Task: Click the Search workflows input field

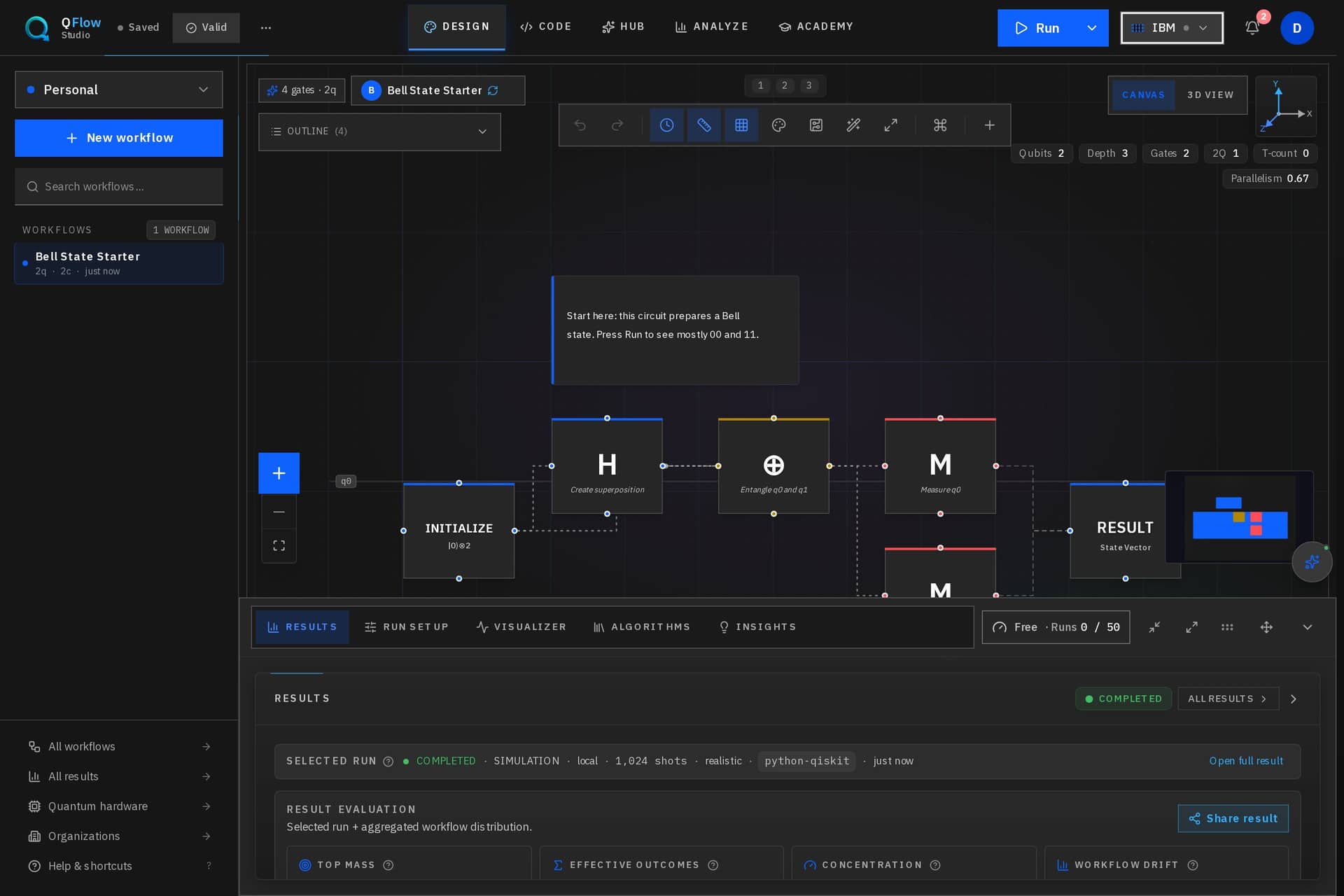Action: point(119,187)
